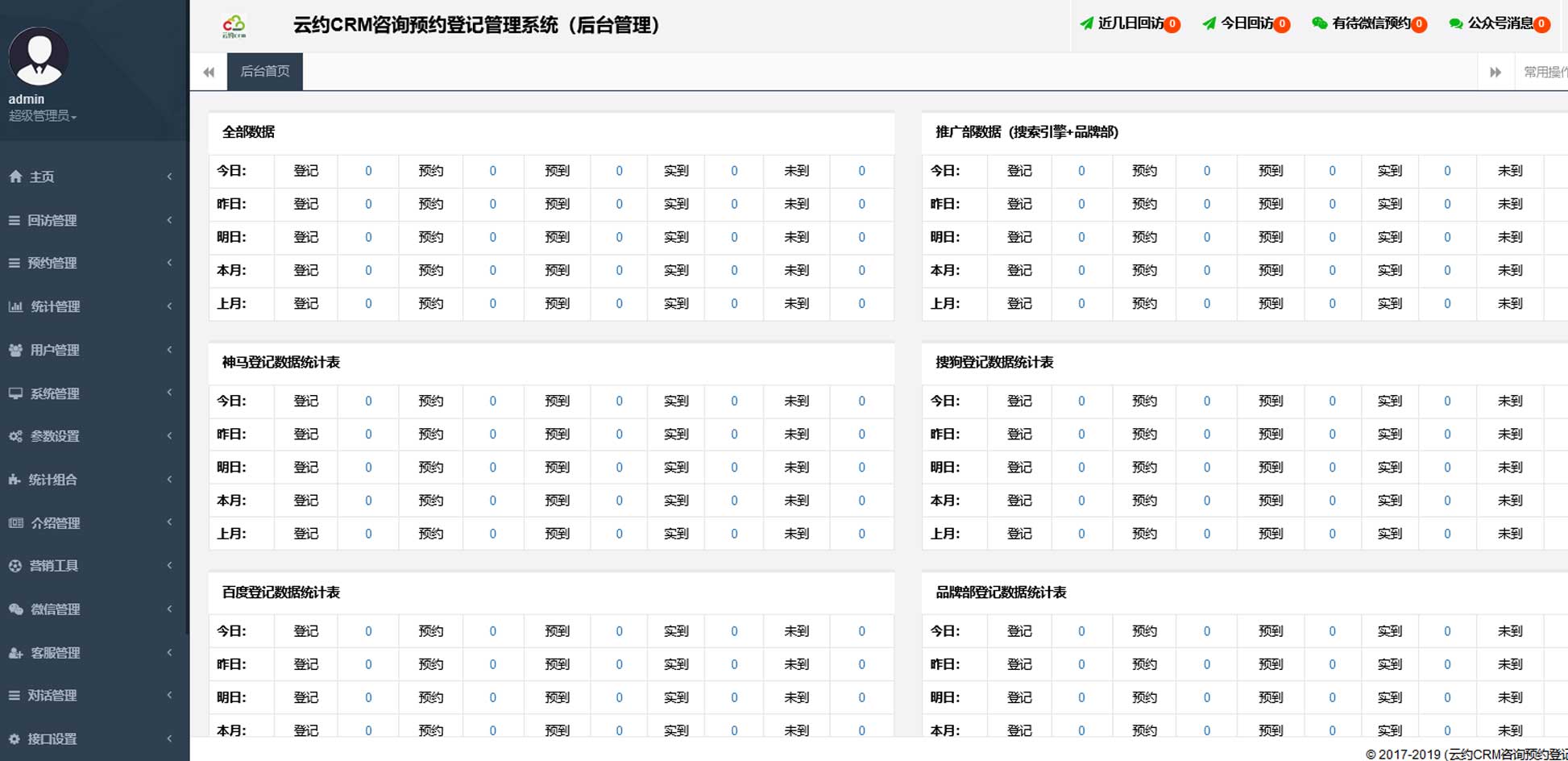Expand the 预约管理 sidebar menu chevron
1568x761 pixels.
point(169,262)
